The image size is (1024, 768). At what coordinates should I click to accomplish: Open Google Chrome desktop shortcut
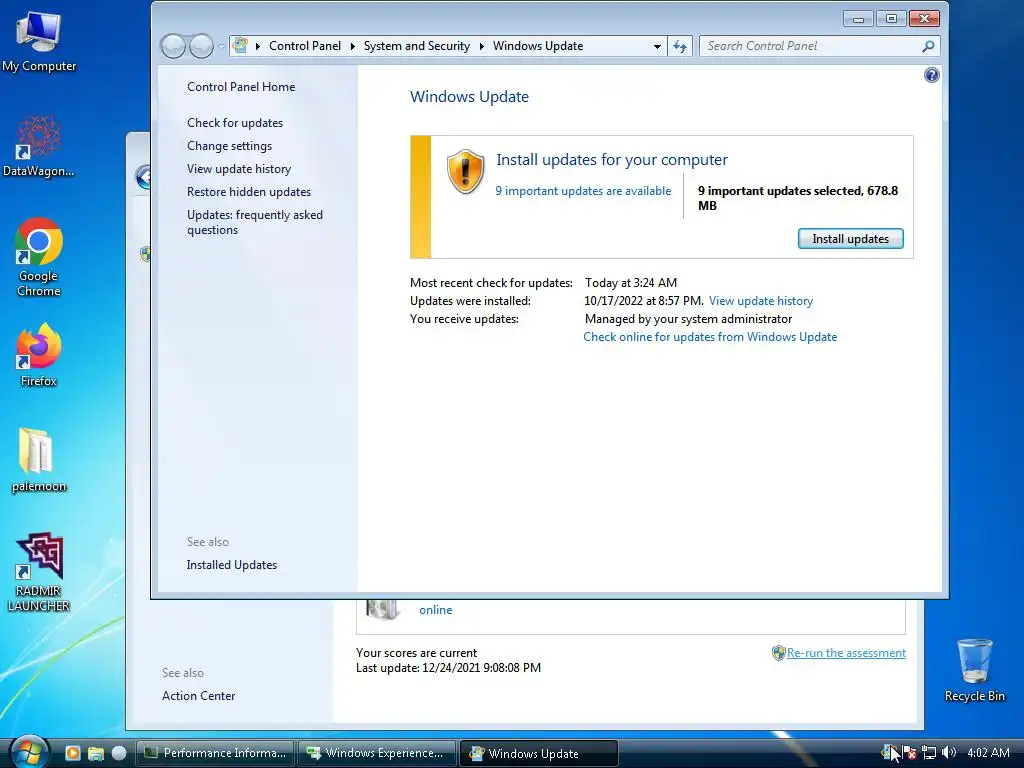pos(39,257)
